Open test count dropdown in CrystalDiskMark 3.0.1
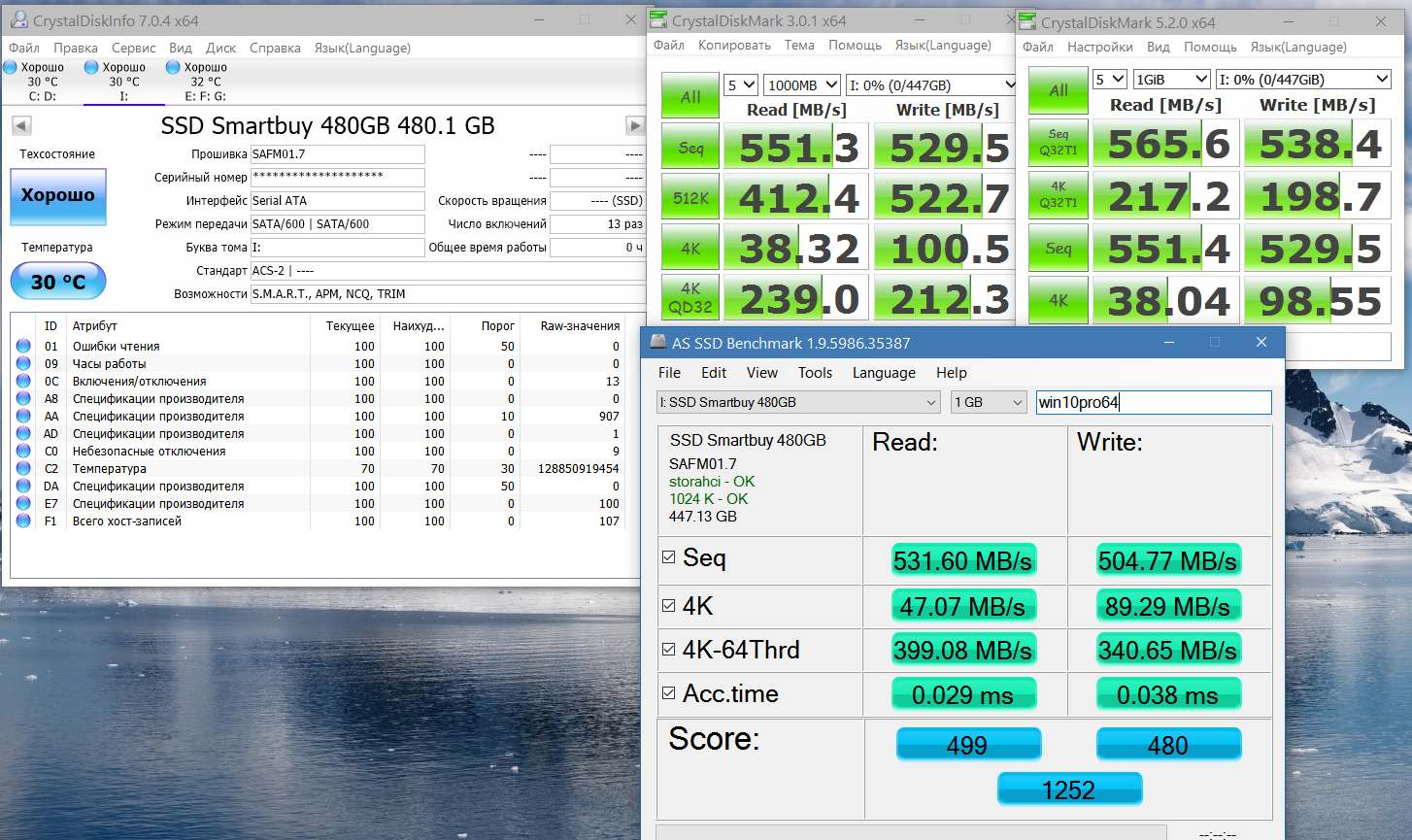 [x=741, y=85]
